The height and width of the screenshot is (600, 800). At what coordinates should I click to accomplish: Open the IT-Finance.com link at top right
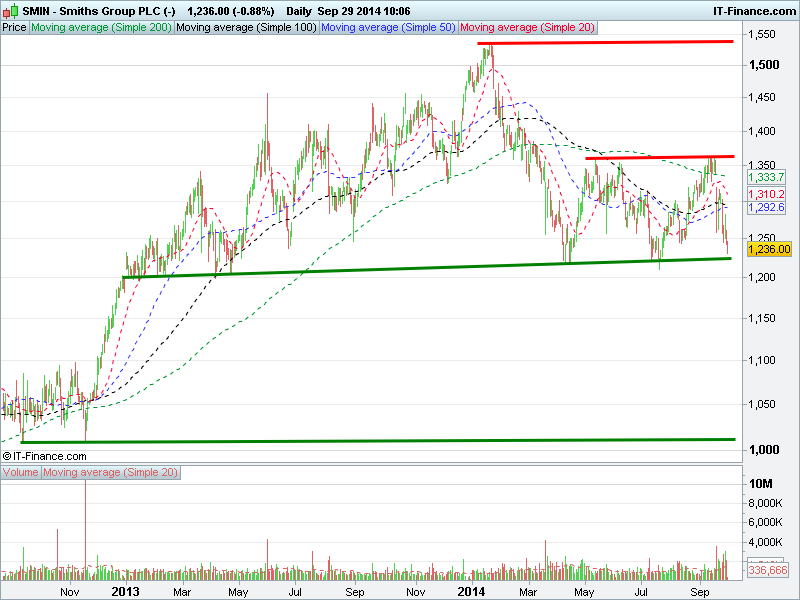[x=752, y=9]
